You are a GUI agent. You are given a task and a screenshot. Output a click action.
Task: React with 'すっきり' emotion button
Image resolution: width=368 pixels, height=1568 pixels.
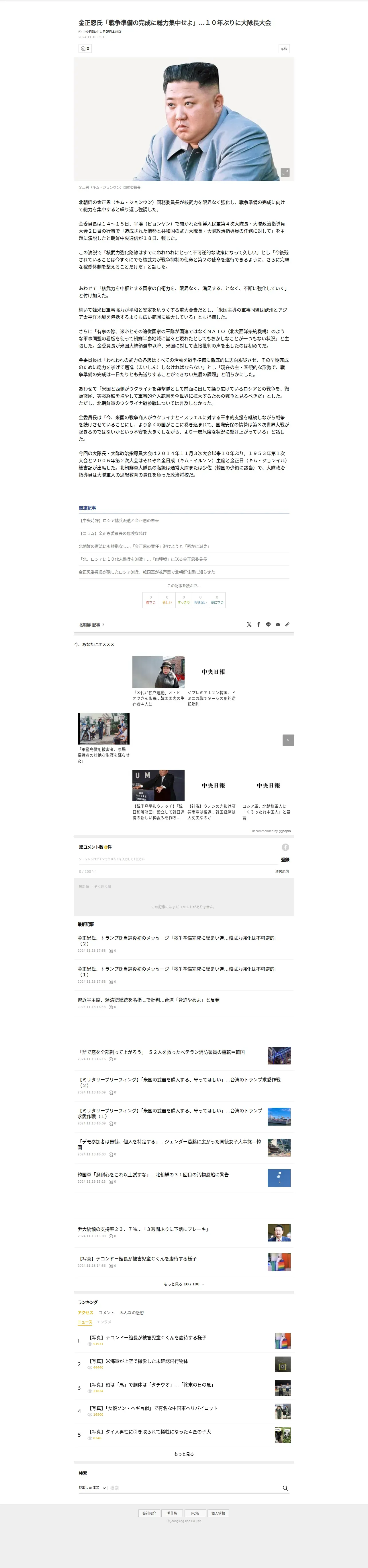(184, 600)
